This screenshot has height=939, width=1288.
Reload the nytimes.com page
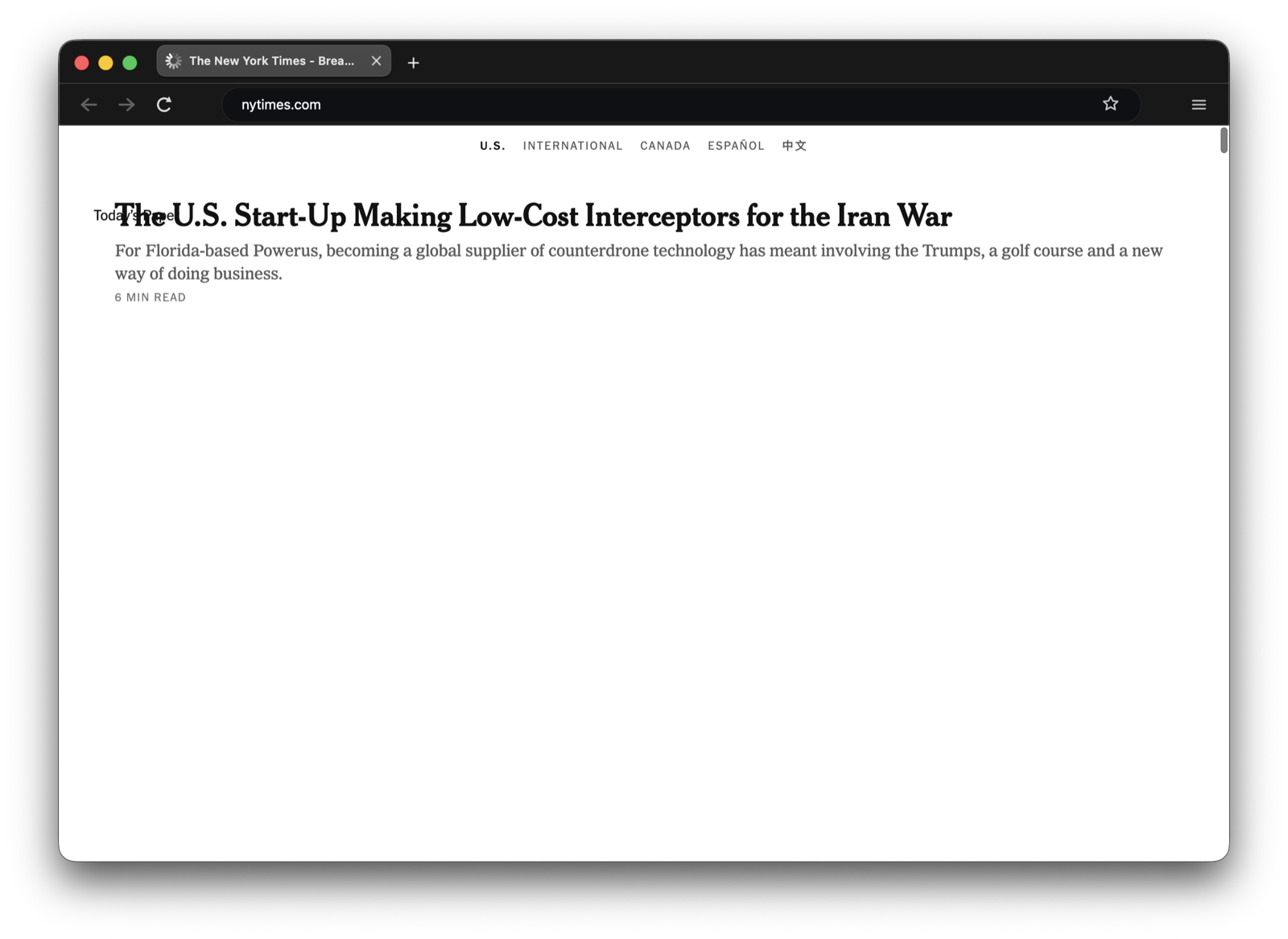[164, 105]
